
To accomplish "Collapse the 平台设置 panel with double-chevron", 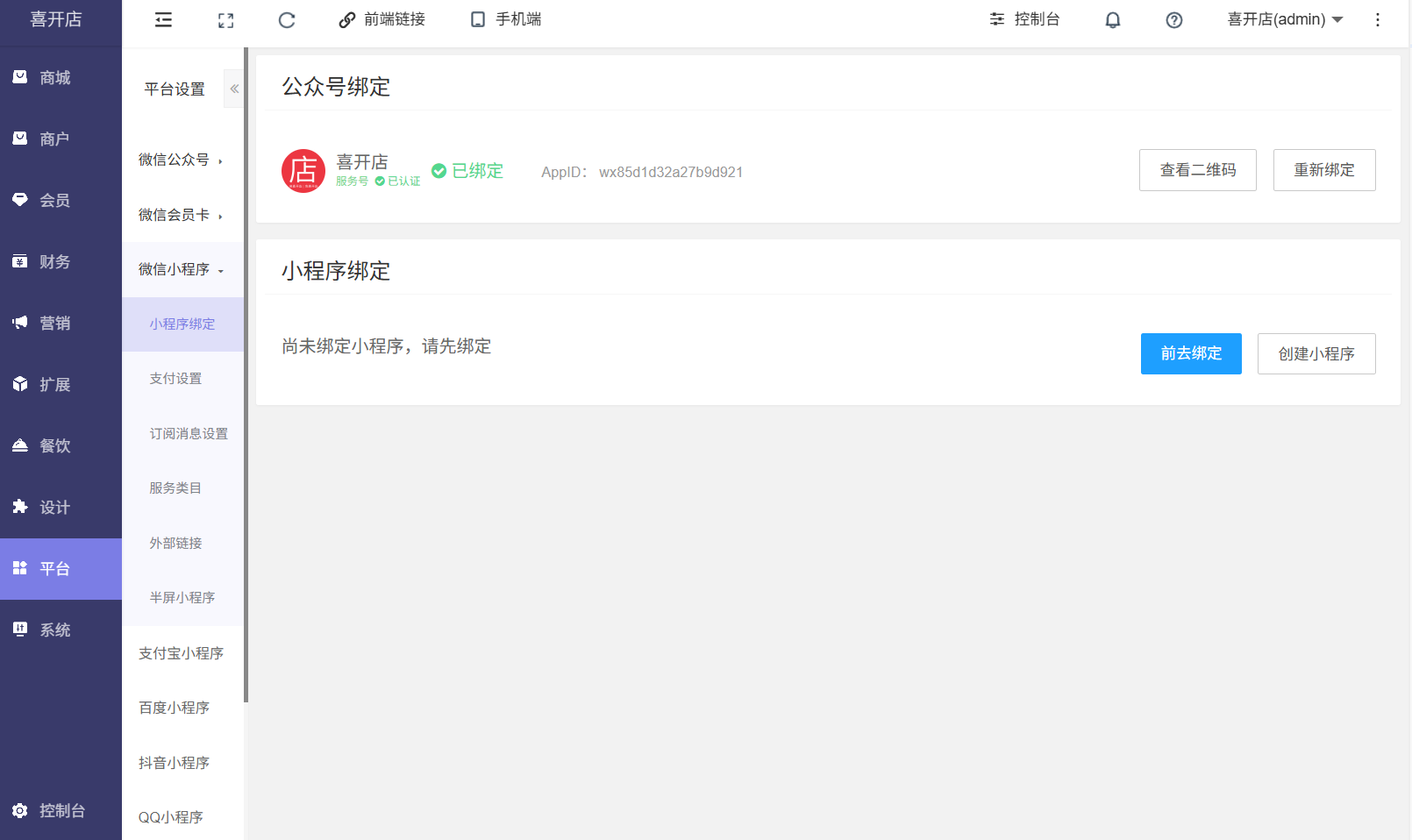I will tap(234, 89).
